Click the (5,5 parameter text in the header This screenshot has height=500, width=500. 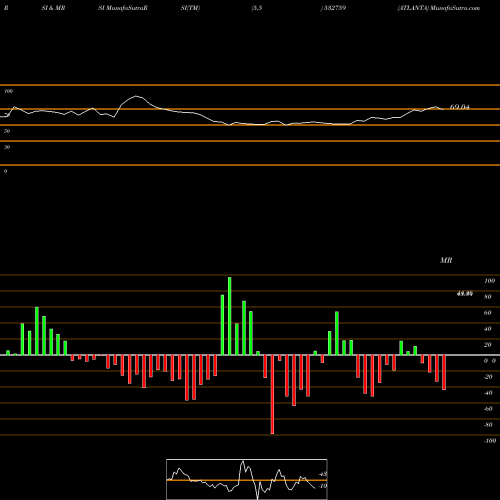click(x=257, y=8)
